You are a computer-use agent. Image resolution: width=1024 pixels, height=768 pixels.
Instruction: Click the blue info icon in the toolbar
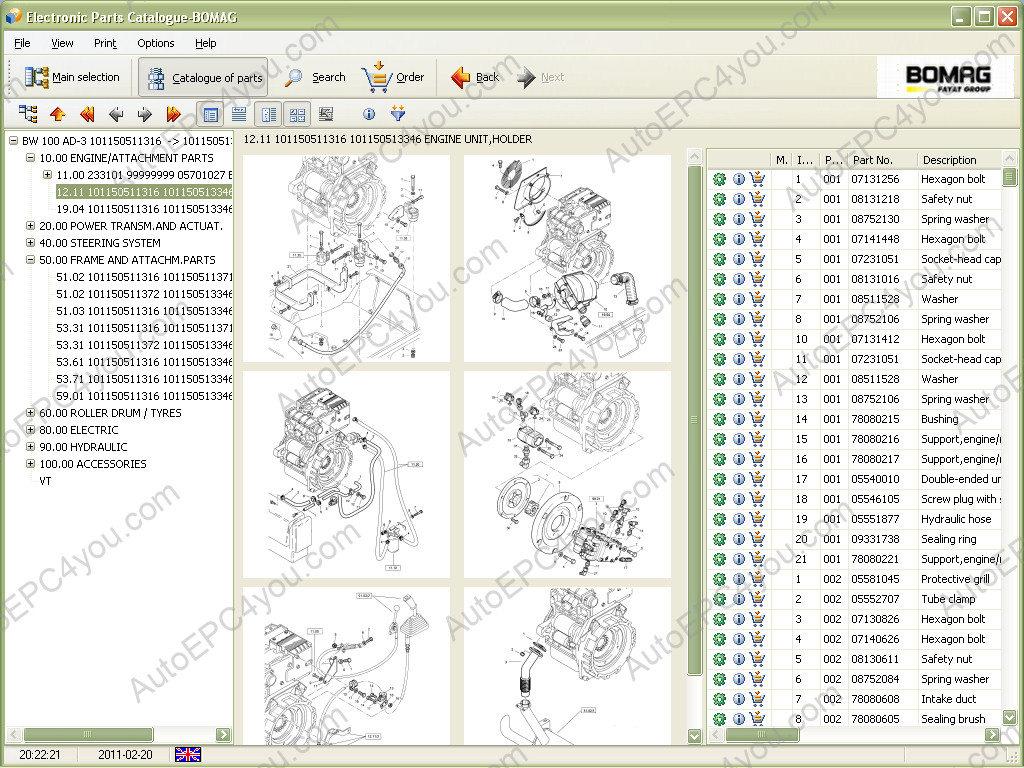369,114
